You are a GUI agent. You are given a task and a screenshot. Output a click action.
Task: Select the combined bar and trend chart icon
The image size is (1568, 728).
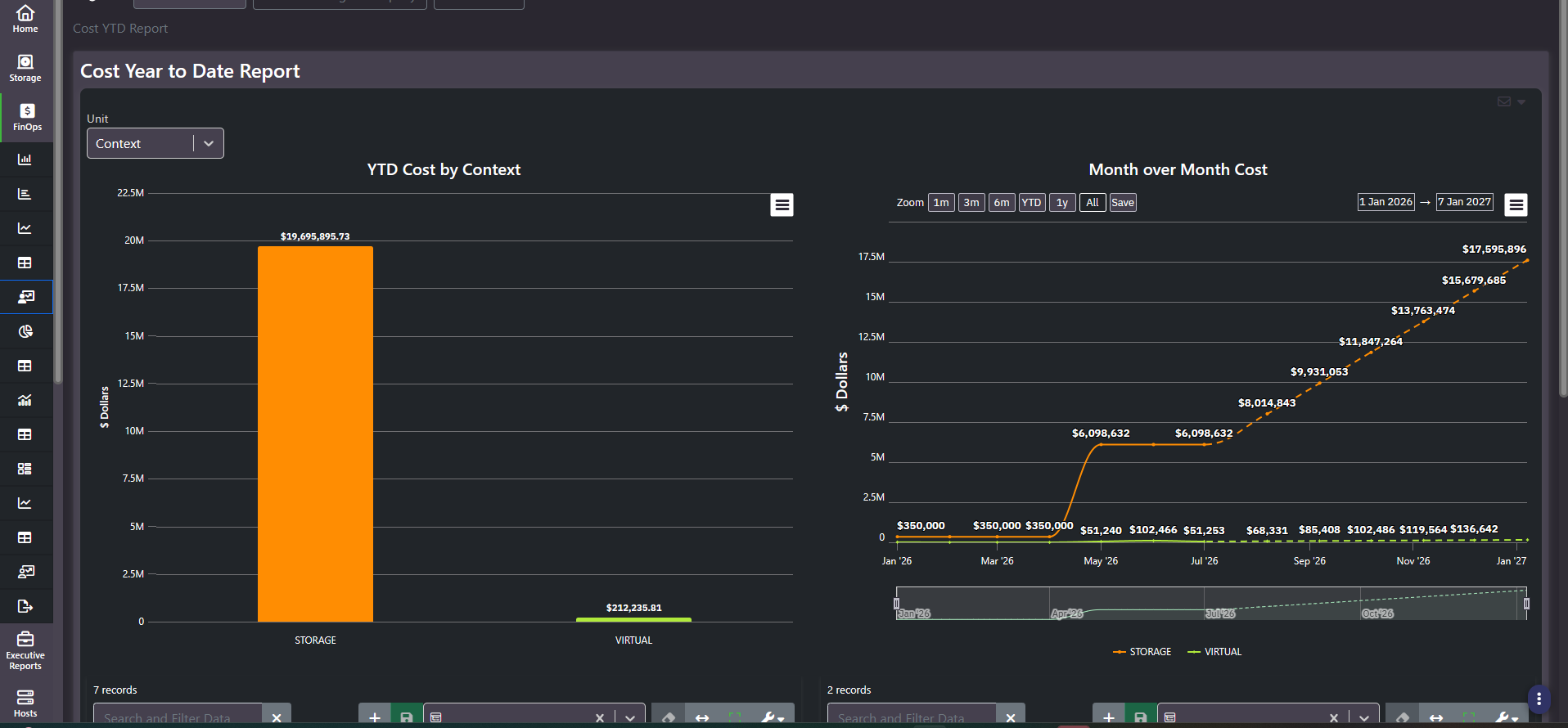click(x=25, y=400)
